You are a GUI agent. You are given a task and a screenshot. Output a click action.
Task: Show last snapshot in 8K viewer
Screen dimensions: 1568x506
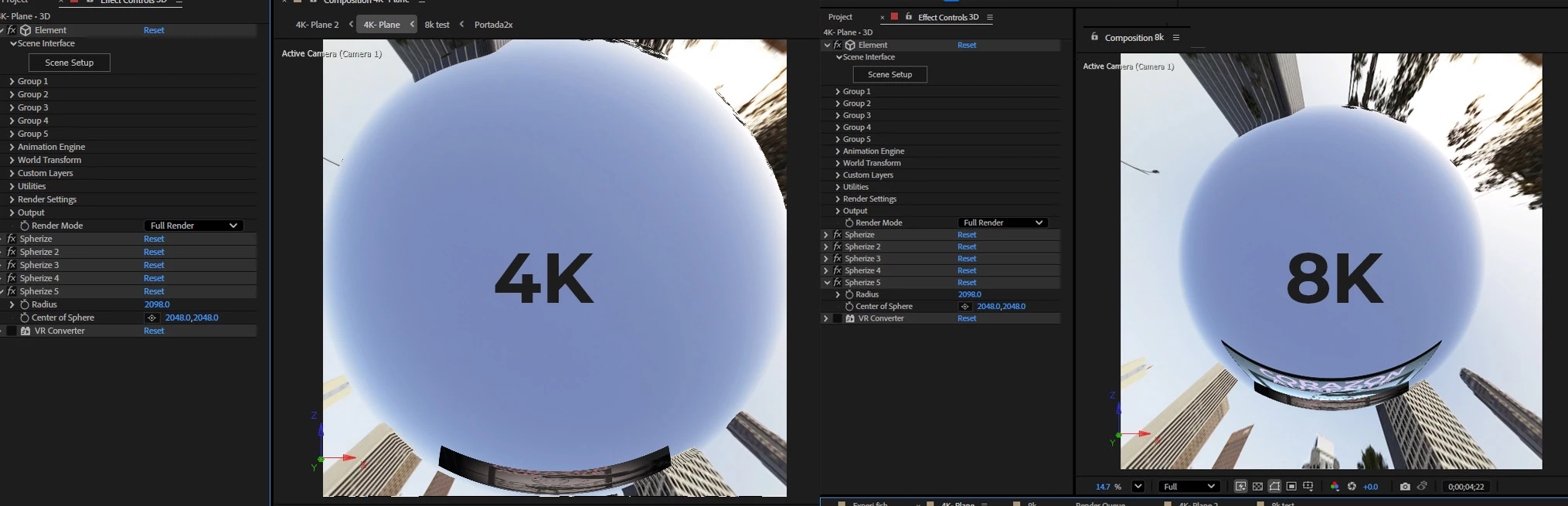1422,487
